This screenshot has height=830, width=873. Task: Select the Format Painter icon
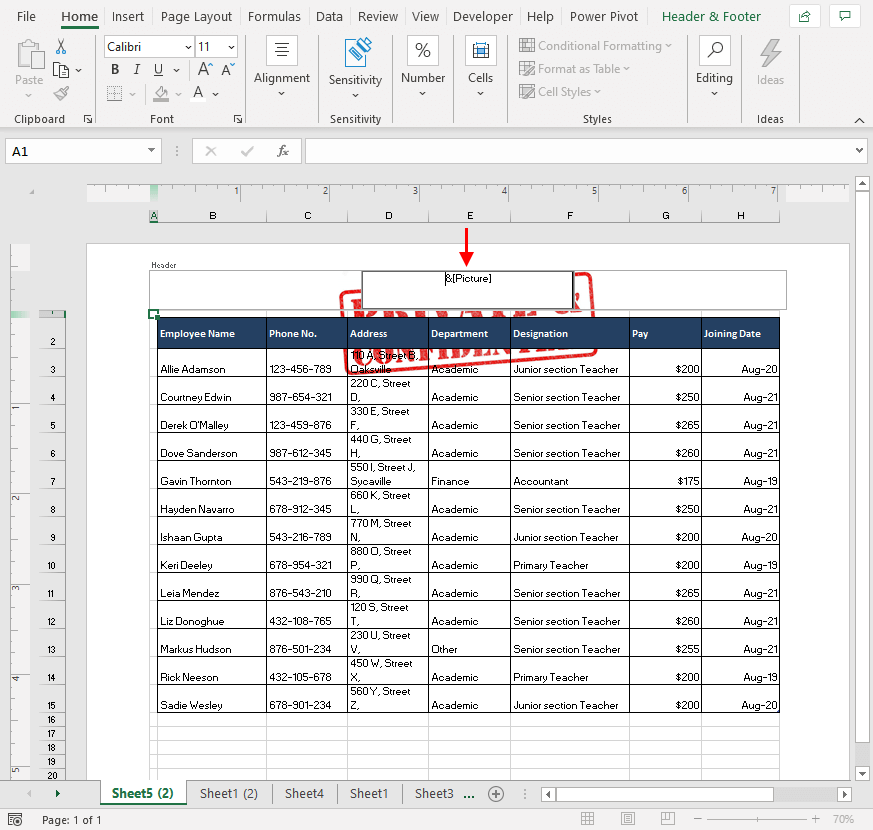pyautogui.click(x=59, y=93)
